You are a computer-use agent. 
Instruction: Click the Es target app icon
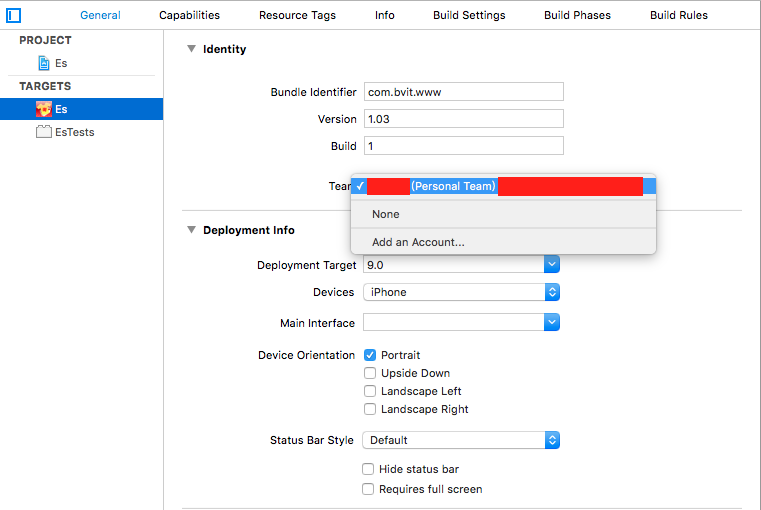point(44,109)
